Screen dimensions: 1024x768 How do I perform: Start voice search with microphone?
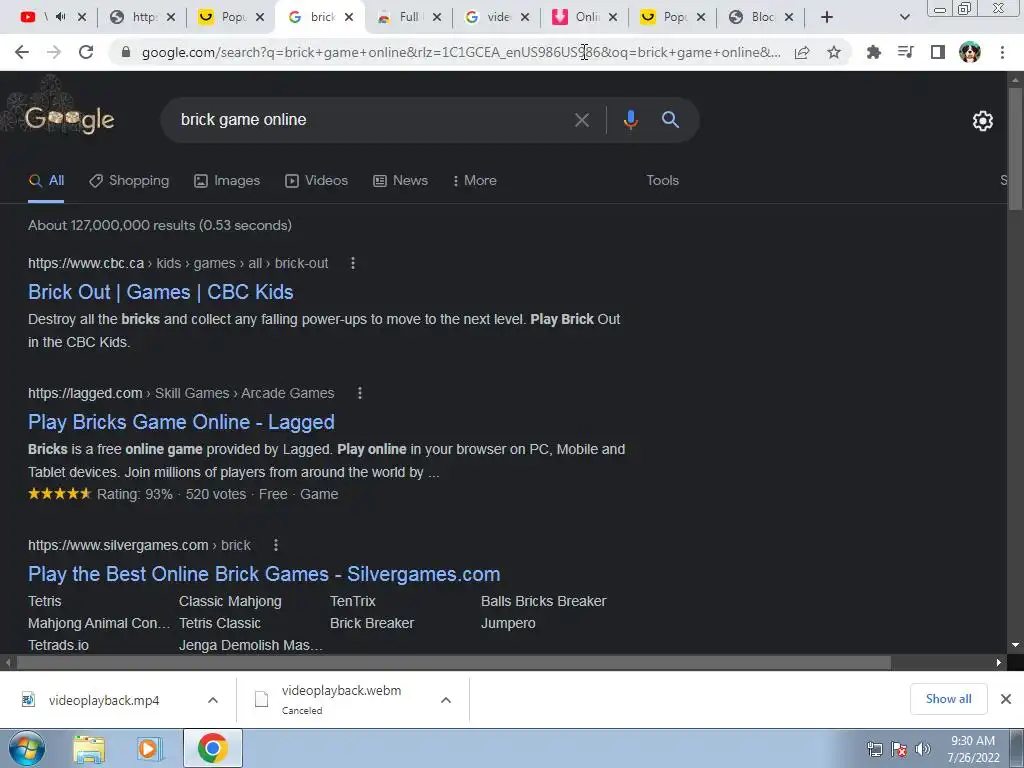[x=630, y=120]
